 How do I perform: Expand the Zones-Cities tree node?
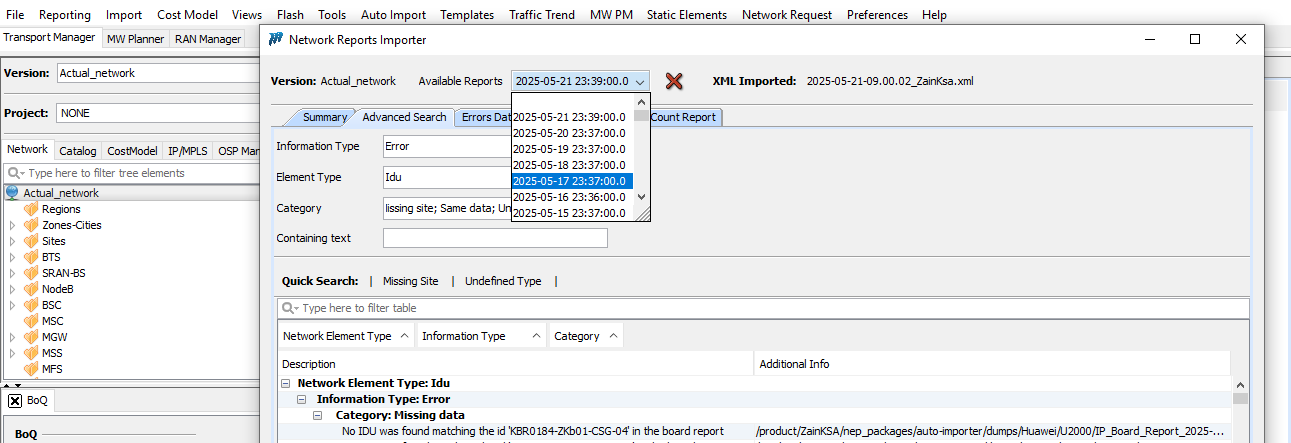(12, 225)
